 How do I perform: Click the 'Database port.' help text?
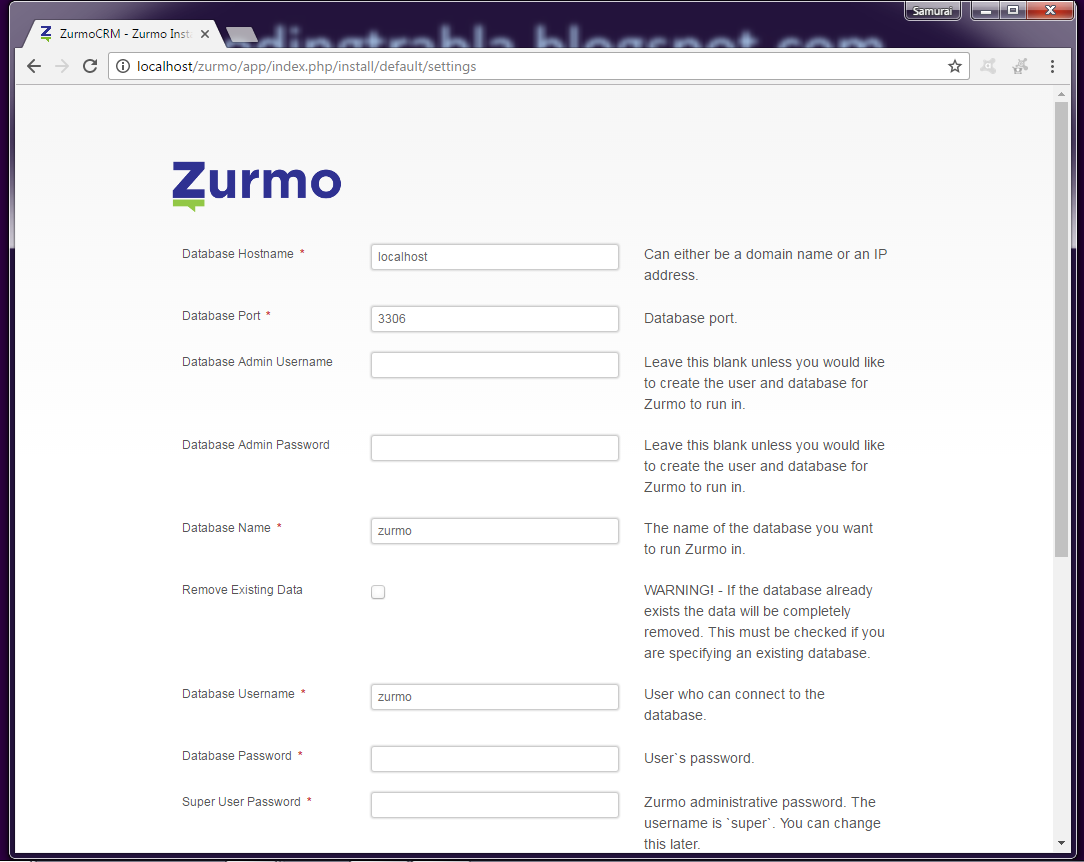(x=691, y=319)
